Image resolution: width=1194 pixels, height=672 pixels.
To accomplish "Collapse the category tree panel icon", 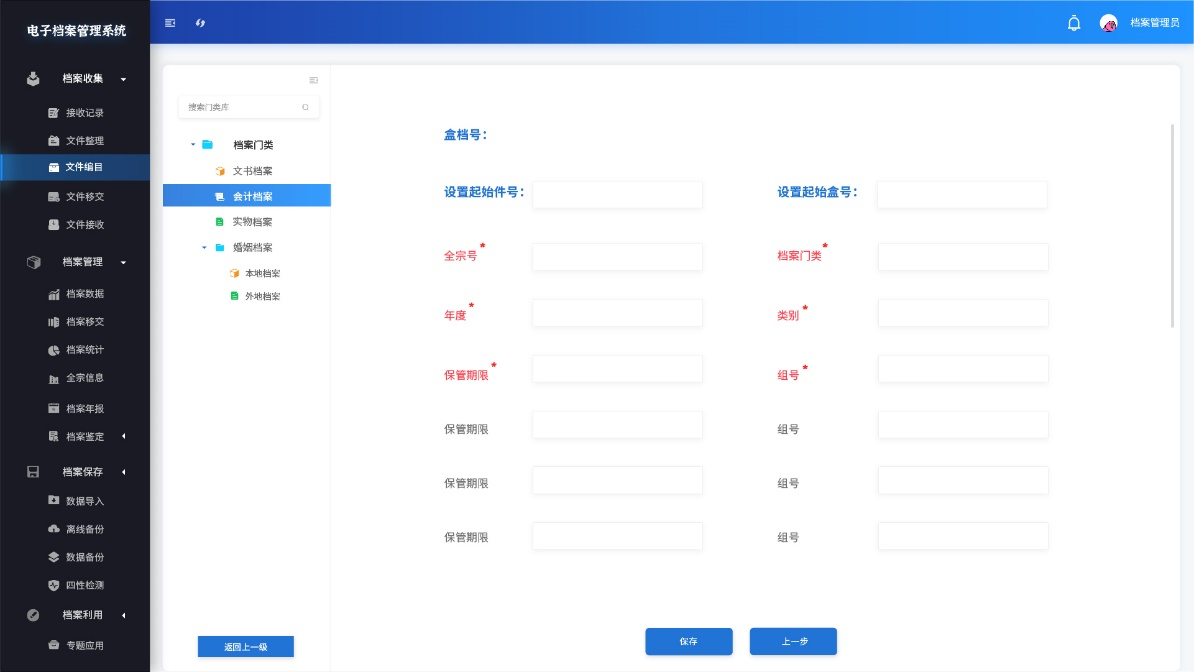I will tap(313, 80).
